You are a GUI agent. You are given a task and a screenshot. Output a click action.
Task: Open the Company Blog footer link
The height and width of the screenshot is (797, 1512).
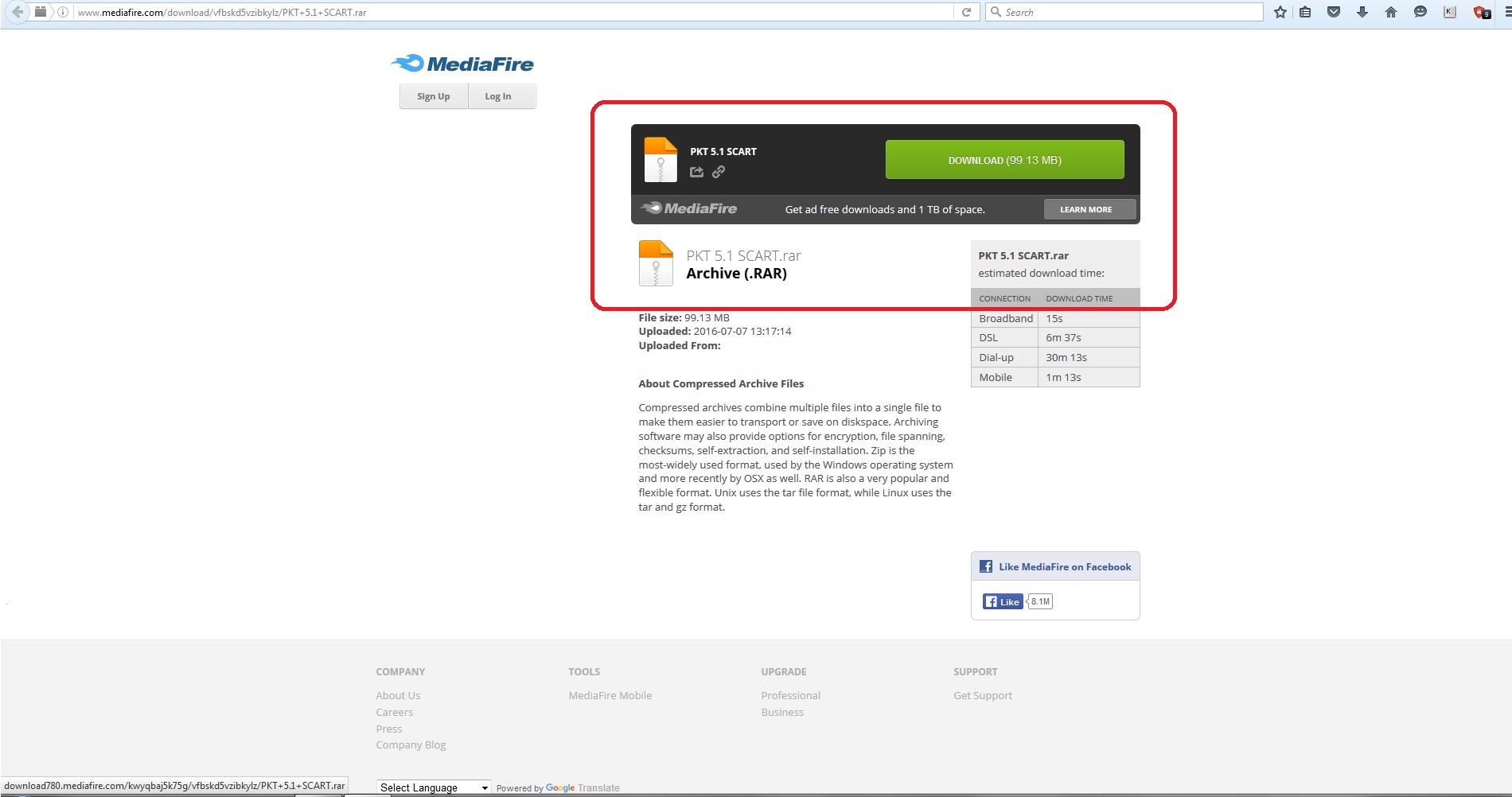(x=411, y=745)
